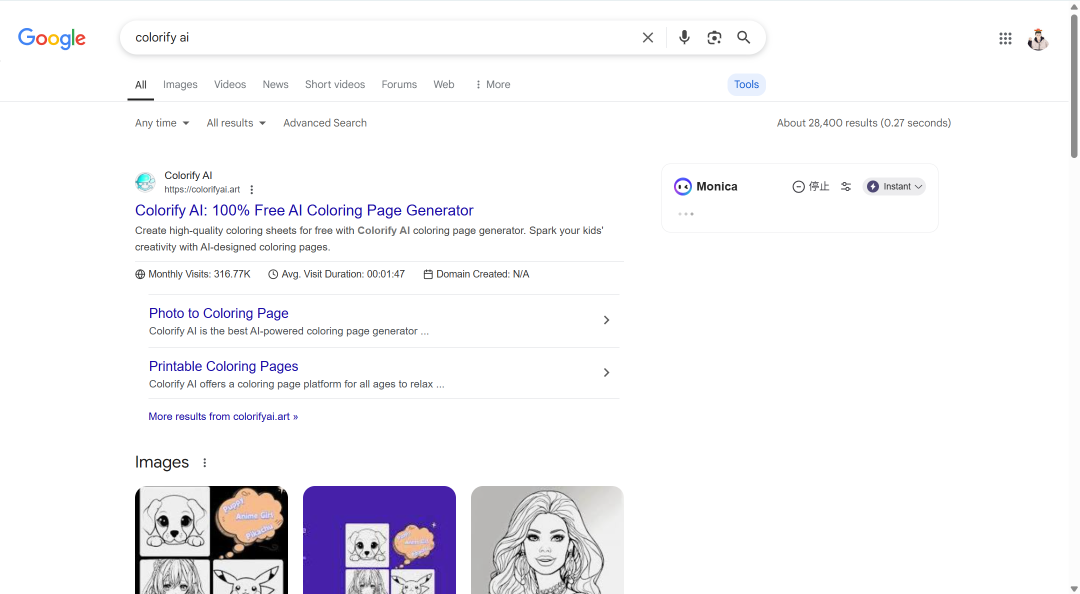Start voice search with microphone icon
The image size is (1080, 594).
pyautogui.click(x=684, y=37)
